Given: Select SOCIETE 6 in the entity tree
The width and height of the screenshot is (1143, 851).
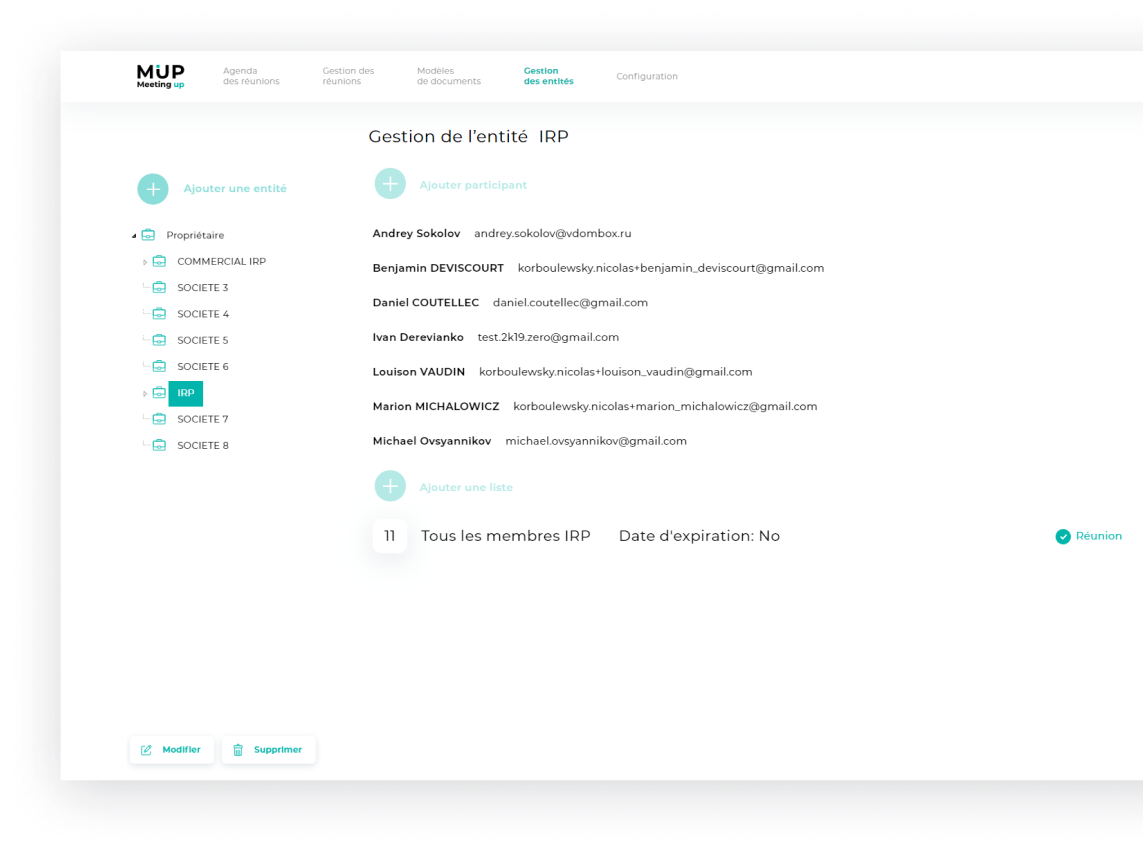Looking at the screenshot, I should [x=203, y=367].
